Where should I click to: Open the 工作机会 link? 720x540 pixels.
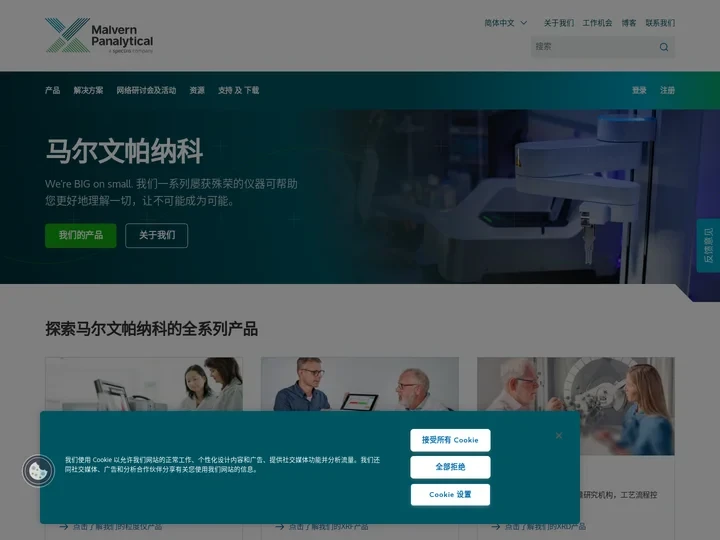pos(597,23)
